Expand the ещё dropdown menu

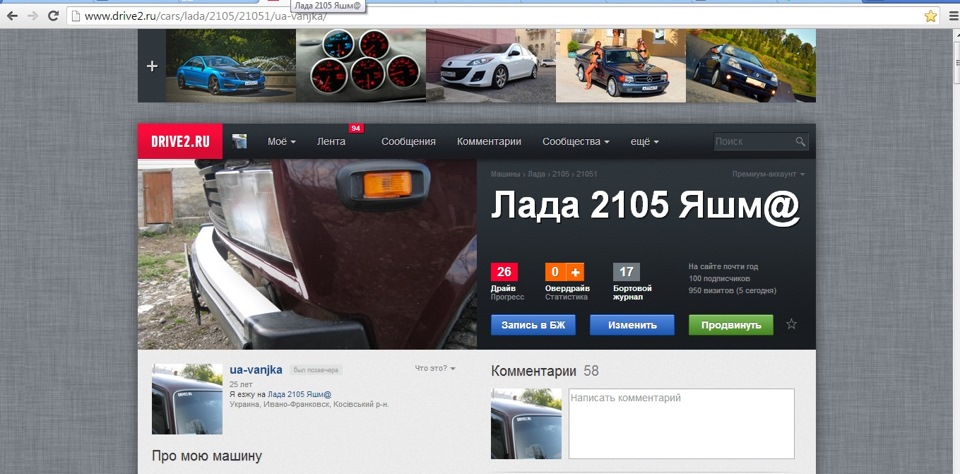pyautogui.click(x=645, y=141)
